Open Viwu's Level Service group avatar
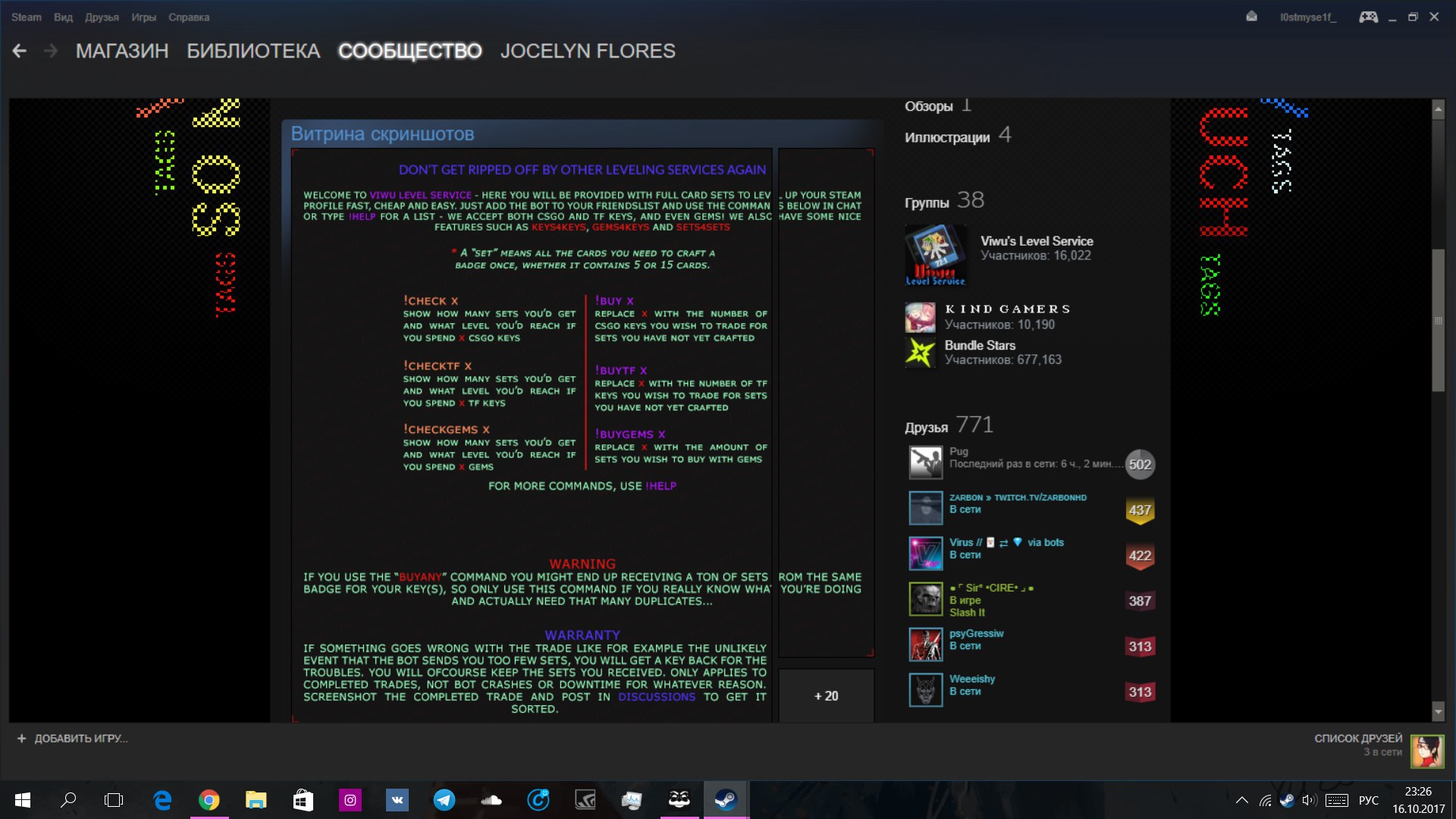1456x819 pixels. click(x=936, y=255)
